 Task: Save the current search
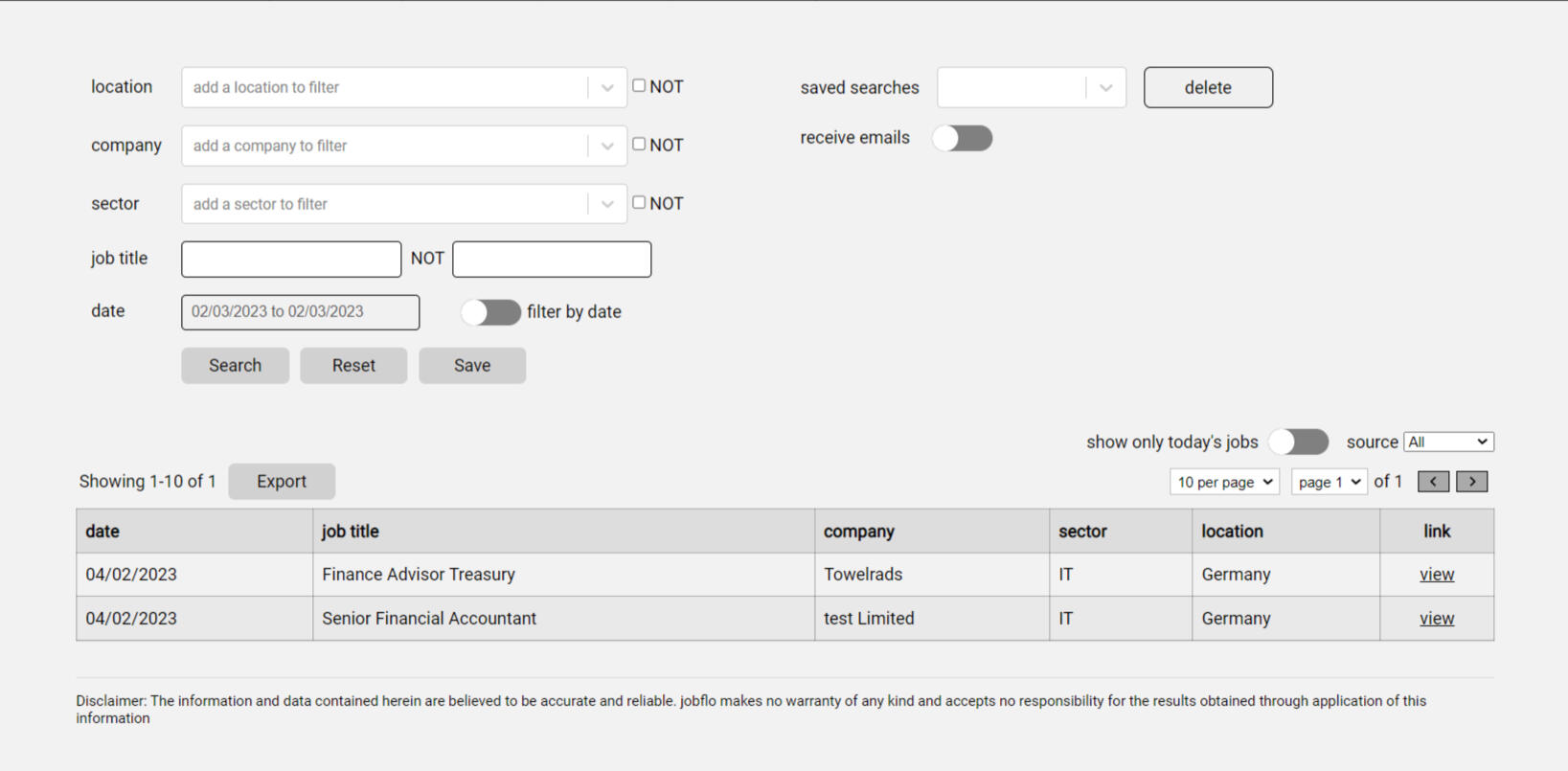click(x=472, y=366)
